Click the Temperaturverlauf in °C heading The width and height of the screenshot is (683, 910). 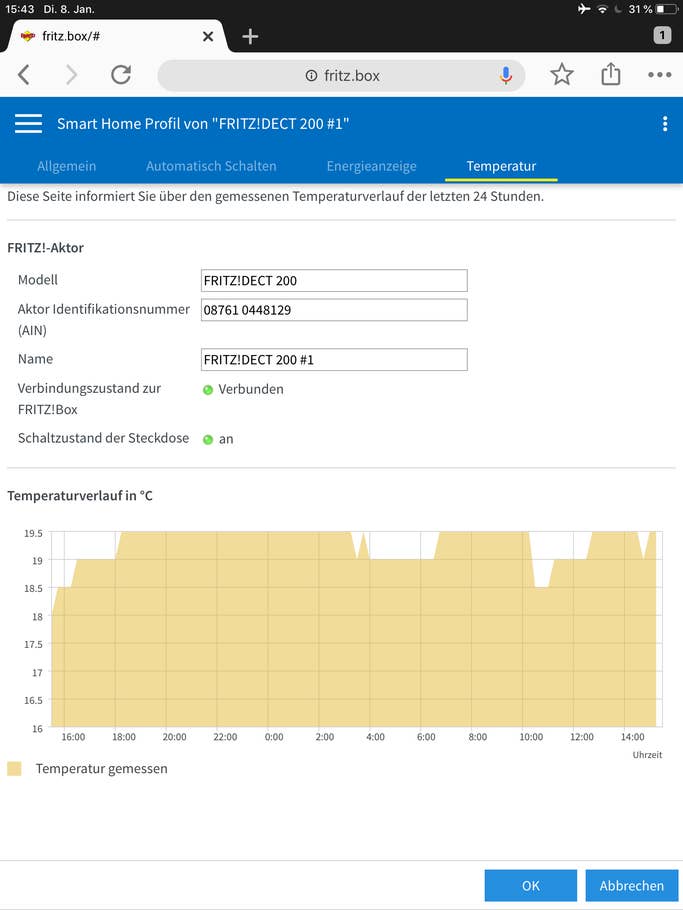[80, 496]
